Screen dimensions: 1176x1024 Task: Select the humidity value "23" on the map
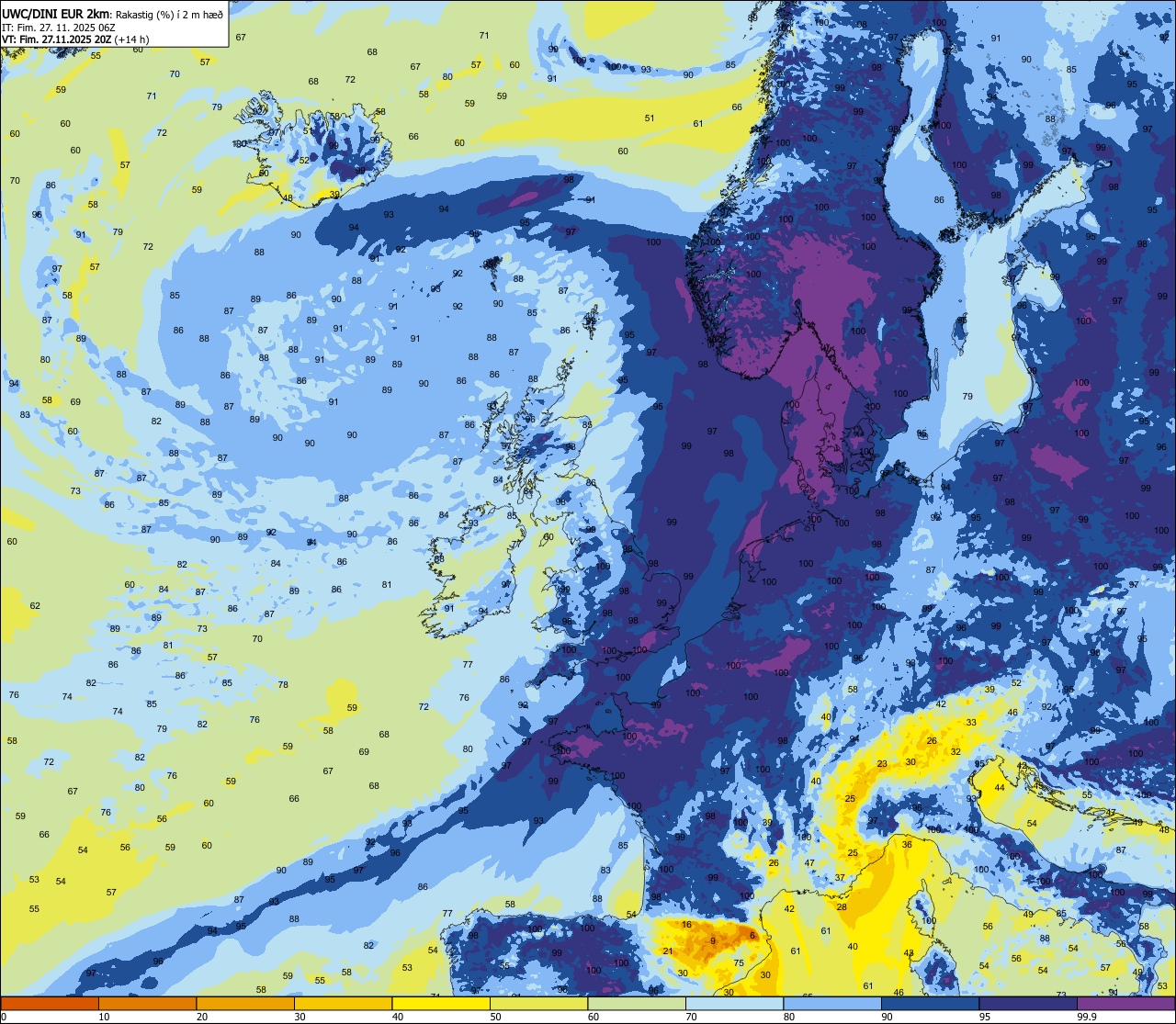click(x=882, y=763)
